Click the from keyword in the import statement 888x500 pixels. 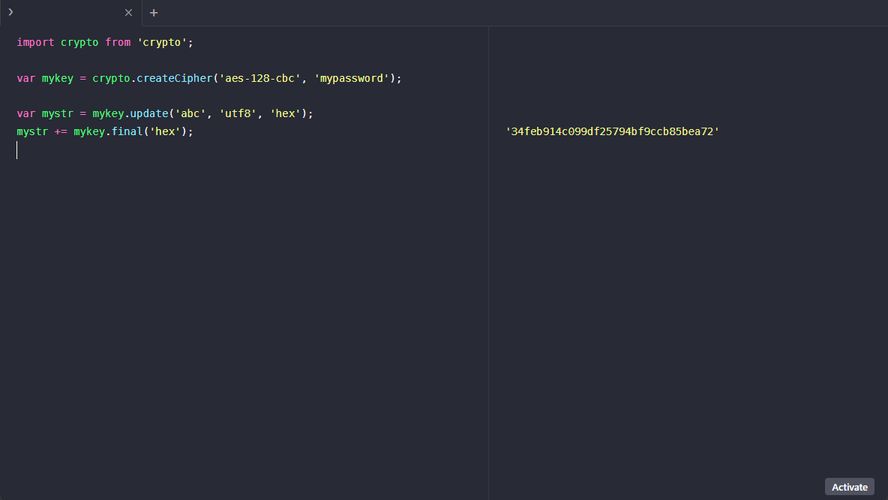[118, 42]
